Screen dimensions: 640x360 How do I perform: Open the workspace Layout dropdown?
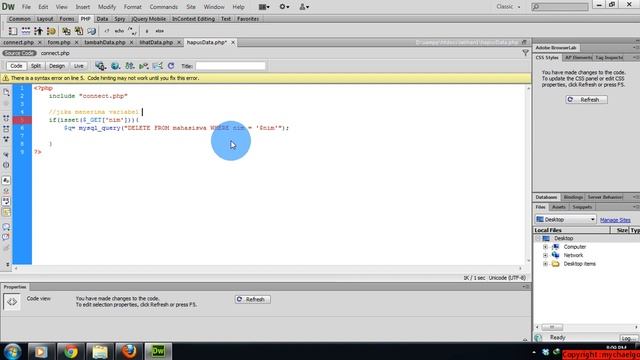264,7
